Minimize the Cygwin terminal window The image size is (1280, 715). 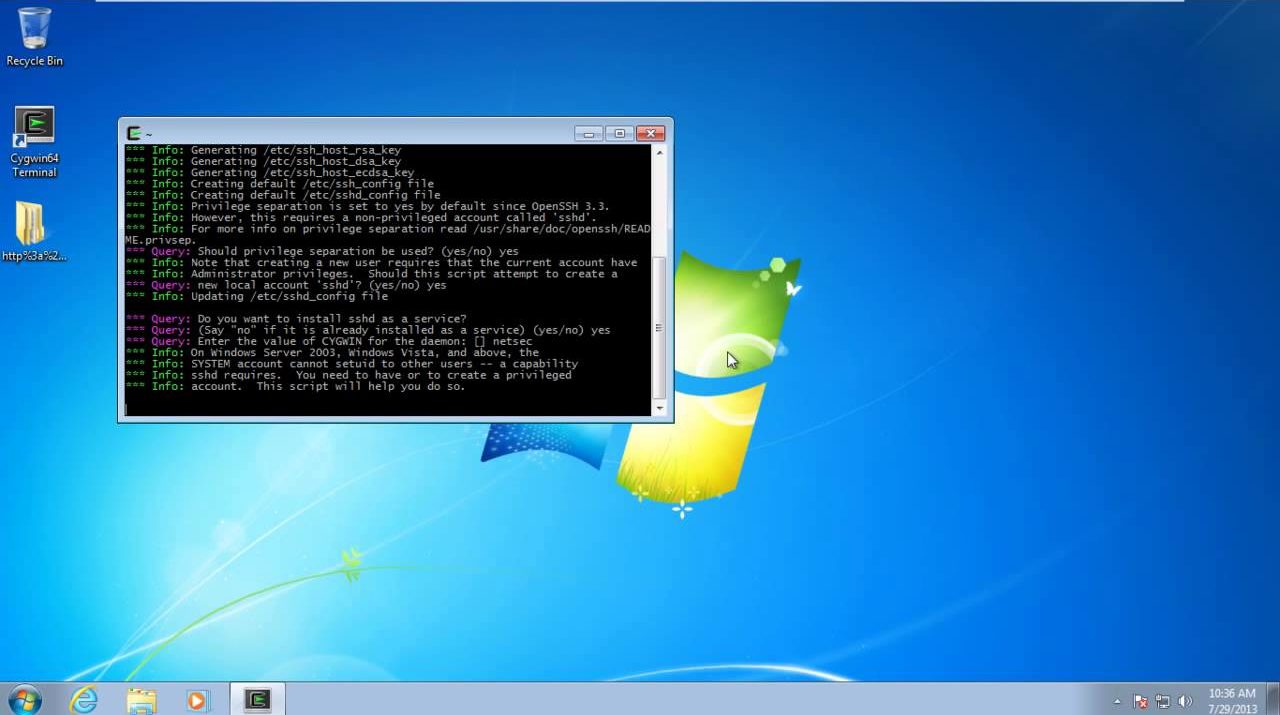pyautogui.click(x=588, y=133)
